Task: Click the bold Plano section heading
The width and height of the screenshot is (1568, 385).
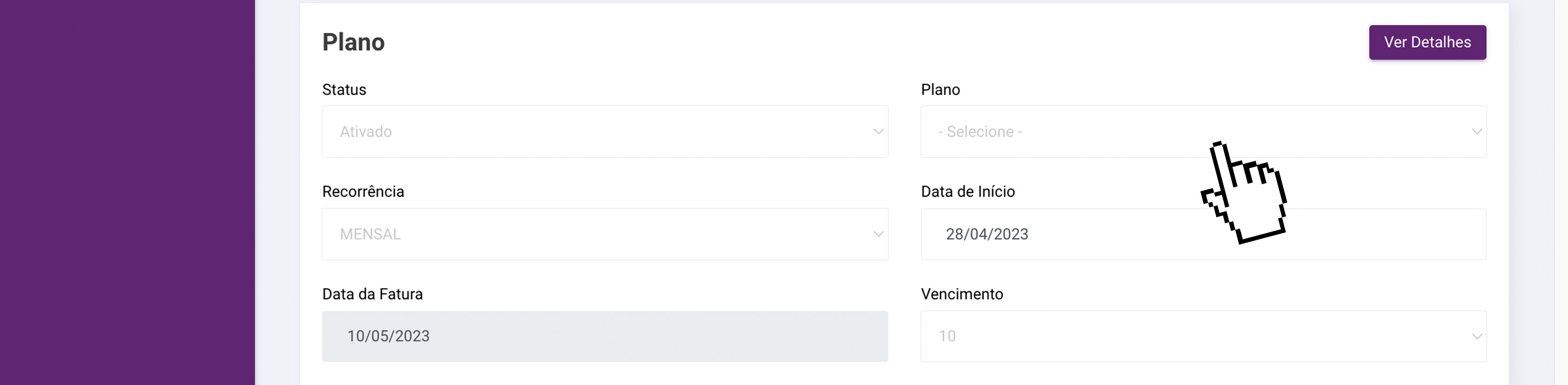Action: 353,43
